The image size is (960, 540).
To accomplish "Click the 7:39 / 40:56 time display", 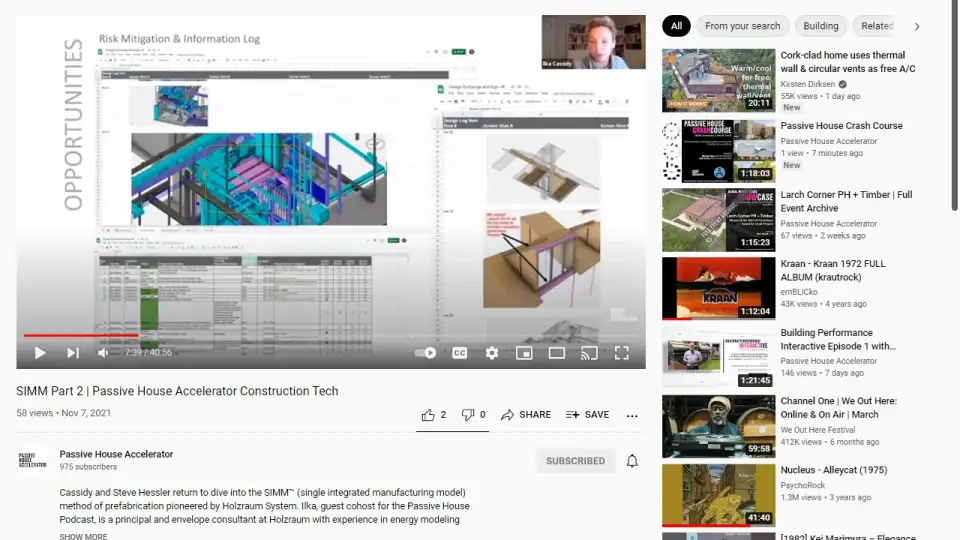I will [x=148, y=353].
